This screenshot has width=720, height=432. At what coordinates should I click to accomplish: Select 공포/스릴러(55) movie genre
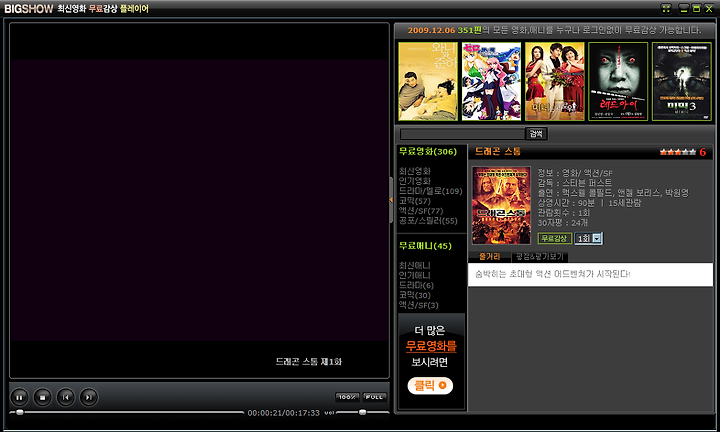[x=428, y=221]
